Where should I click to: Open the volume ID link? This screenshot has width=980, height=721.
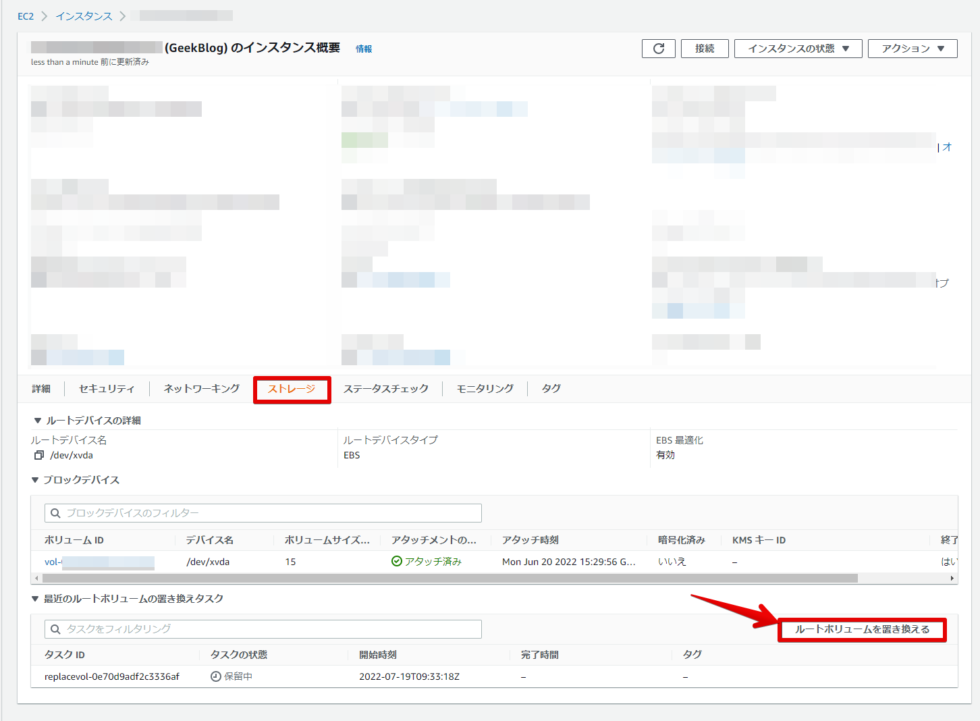[x=98, y=562]
